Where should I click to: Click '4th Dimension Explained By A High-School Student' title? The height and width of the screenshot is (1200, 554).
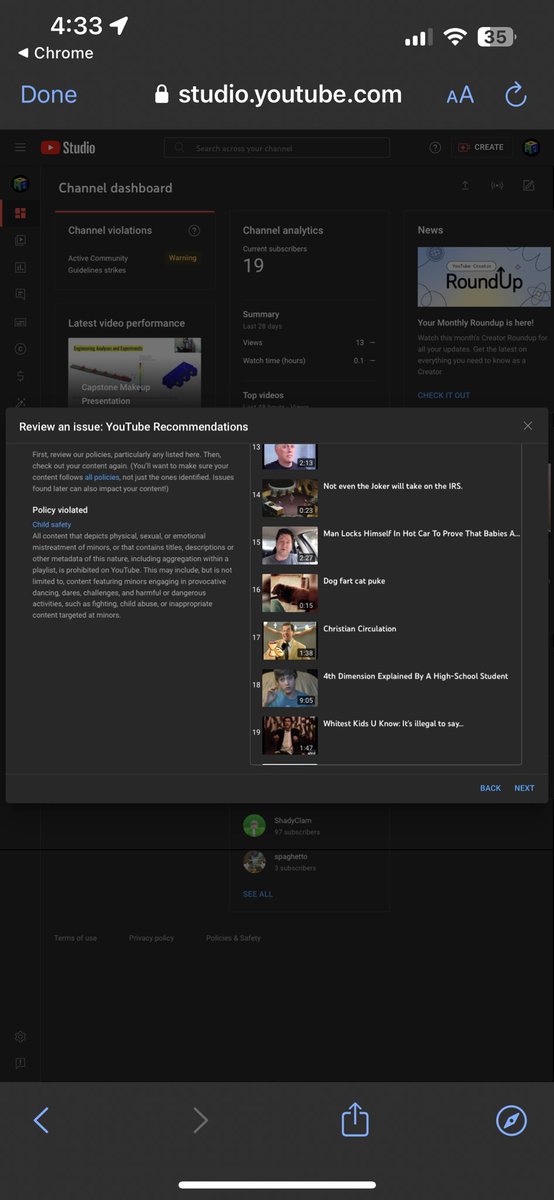point(415,676)
